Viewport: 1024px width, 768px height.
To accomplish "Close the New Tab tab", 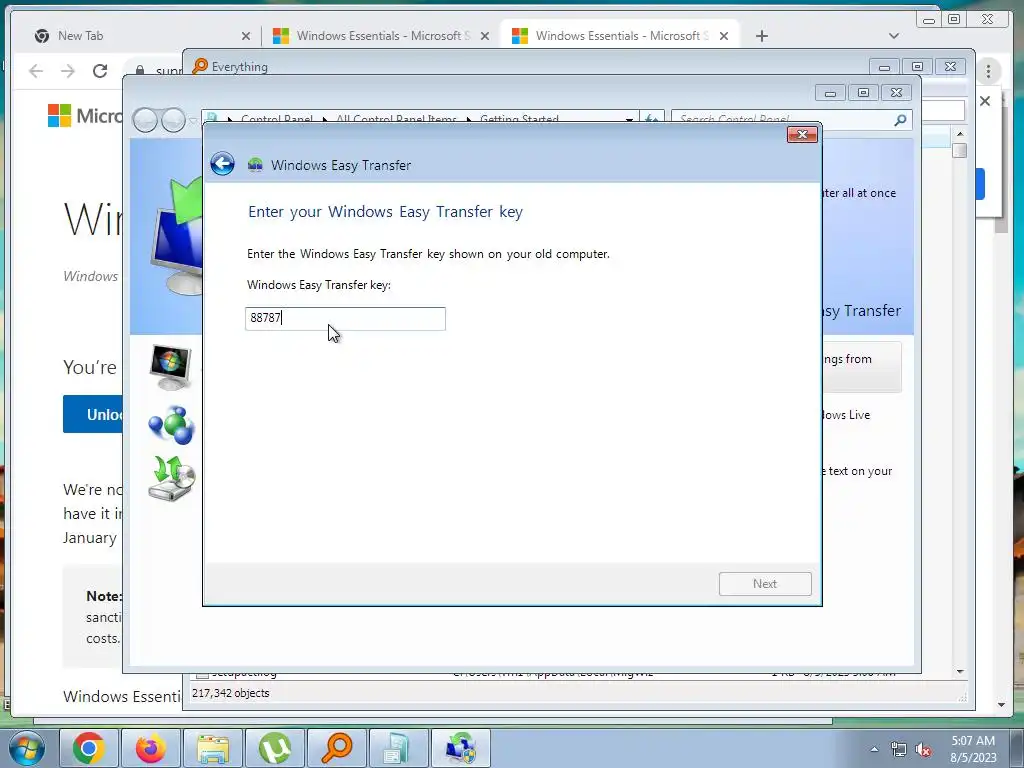I will 246,37.
